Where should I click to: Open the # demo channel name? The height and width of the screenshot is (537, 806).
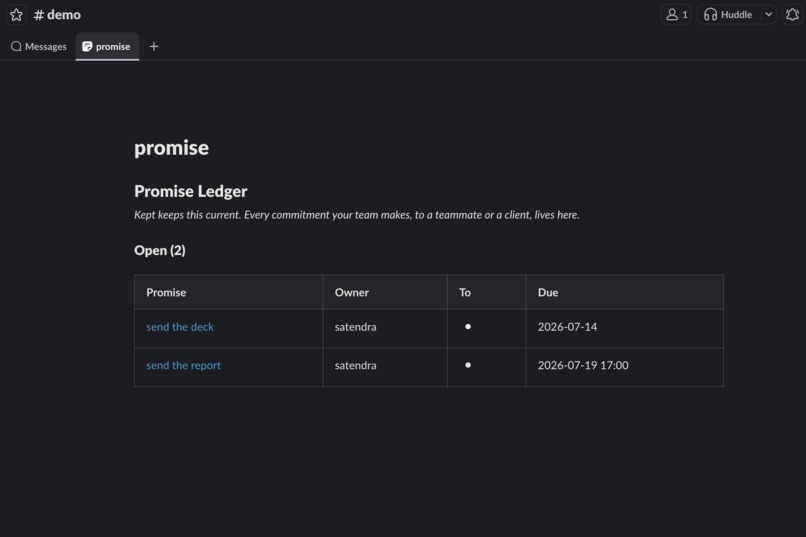click(x=57, y=15)
